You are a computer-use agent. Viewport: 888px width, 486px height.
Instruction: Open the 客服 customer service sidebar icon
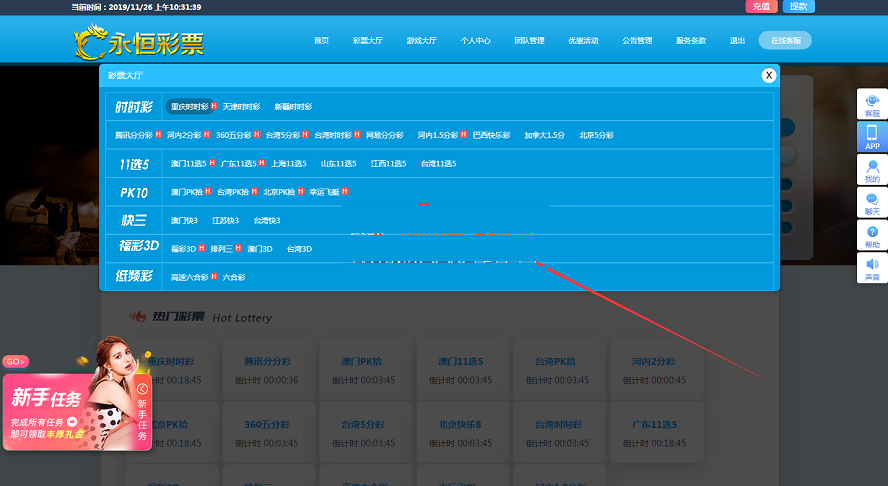click(x=872, y=105)
